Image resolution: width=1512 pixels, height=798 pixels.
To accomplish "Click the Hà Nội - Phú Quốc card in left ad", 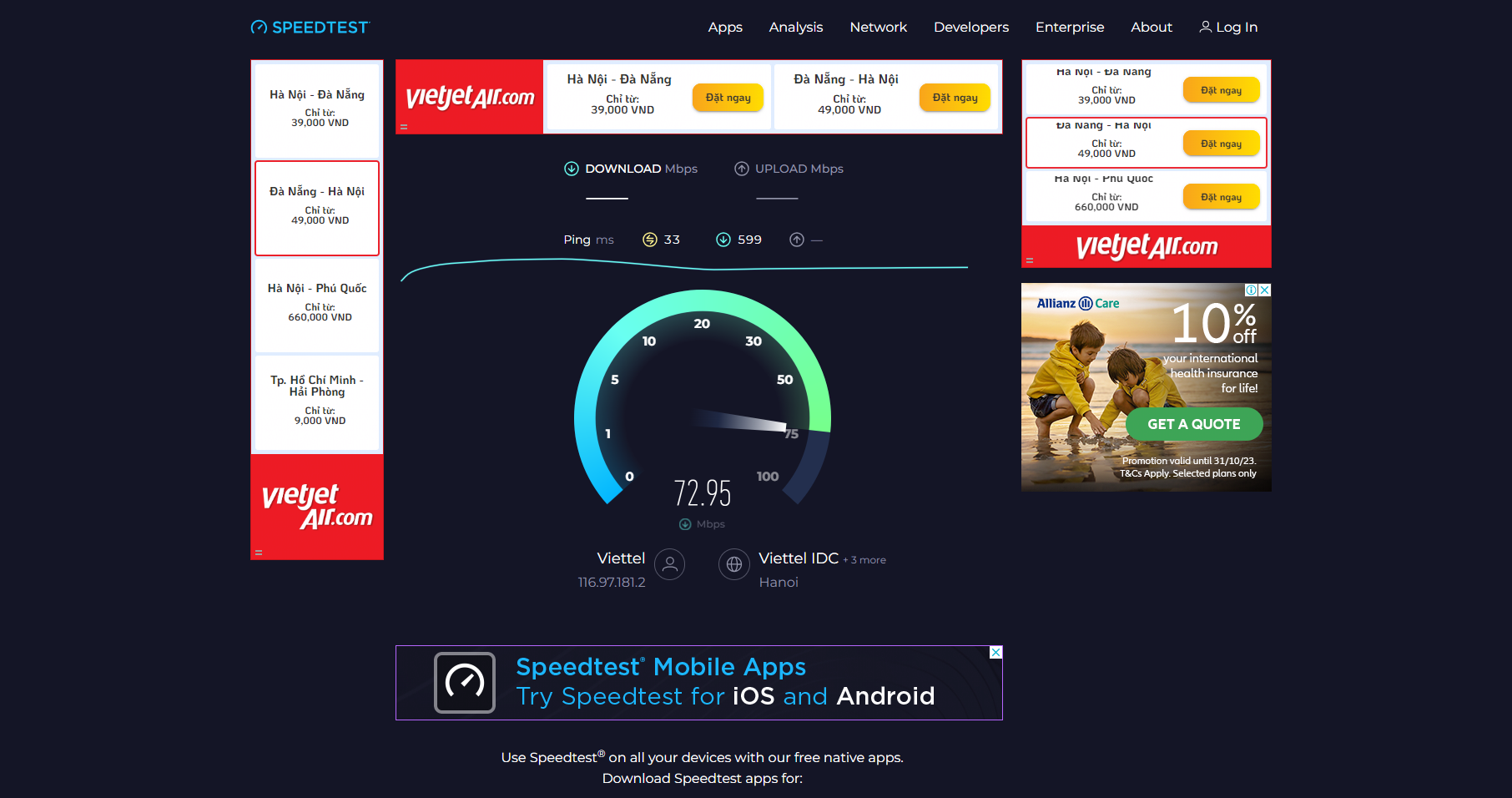I will click(x=317, y=305).
